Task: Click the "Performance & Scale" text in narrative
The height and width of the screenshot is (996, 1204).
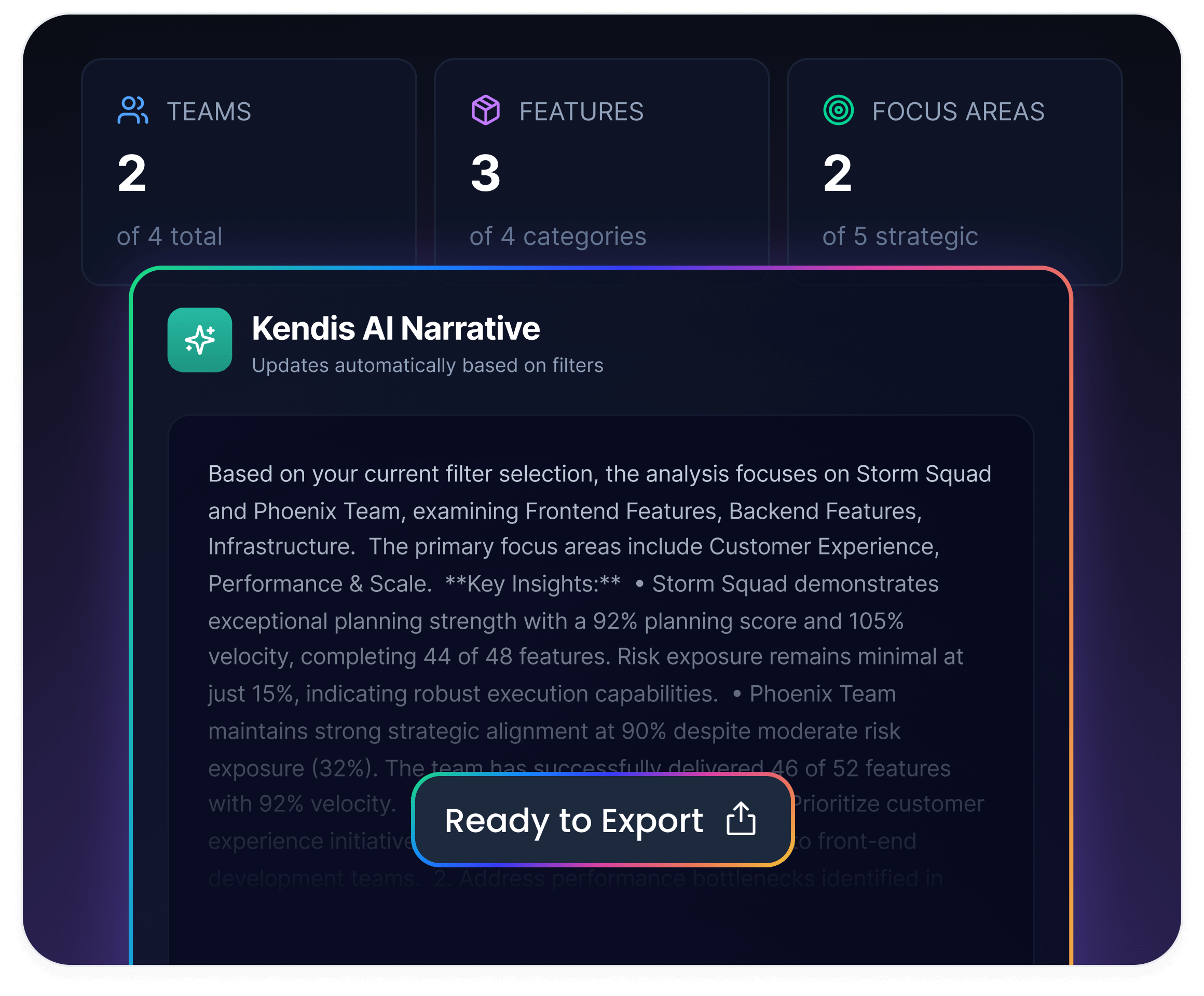Action: pos(319,584)
